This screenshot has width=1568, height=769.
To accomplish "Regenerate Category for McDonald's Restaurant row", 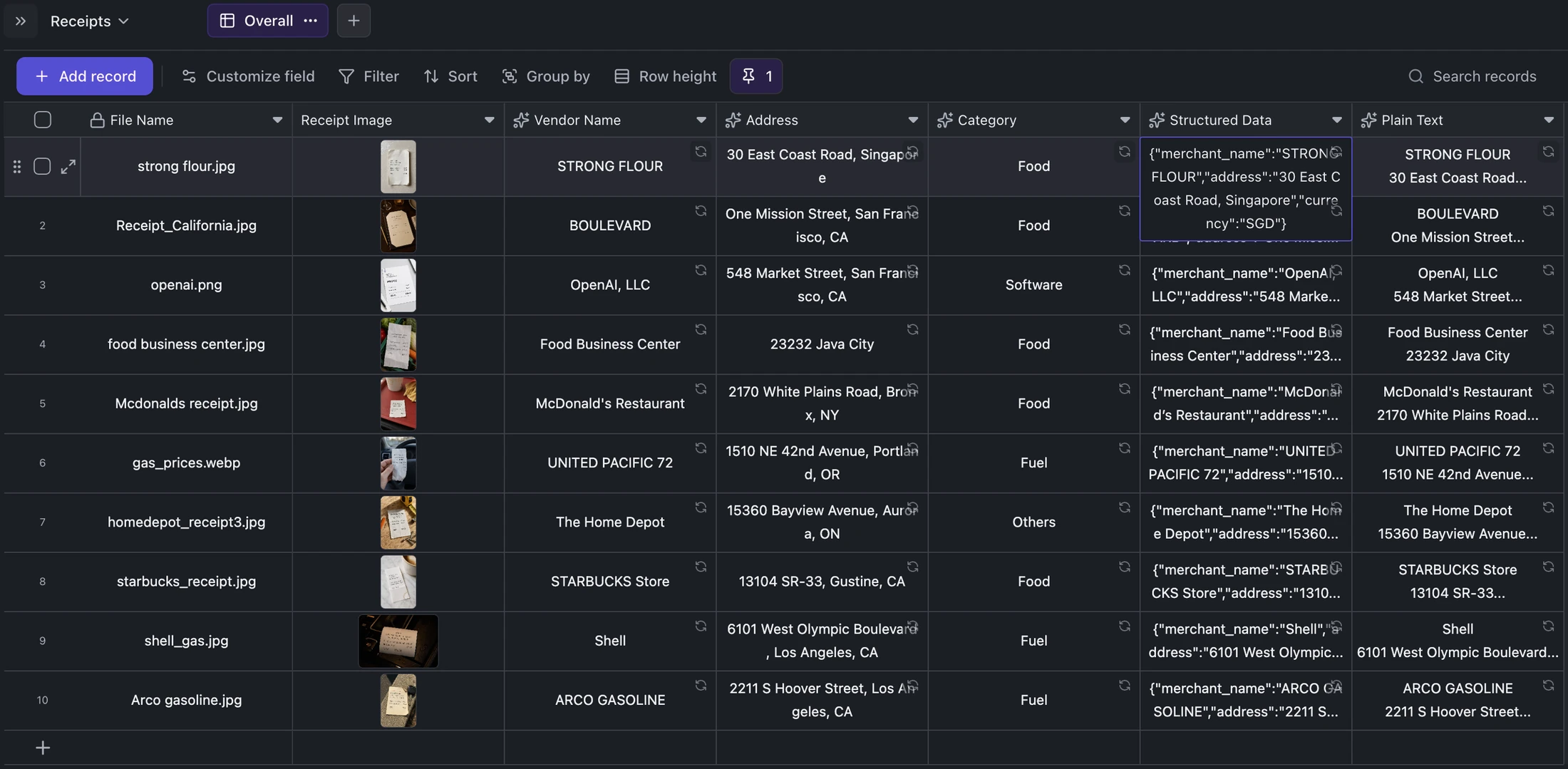I will pos(1124,389).
